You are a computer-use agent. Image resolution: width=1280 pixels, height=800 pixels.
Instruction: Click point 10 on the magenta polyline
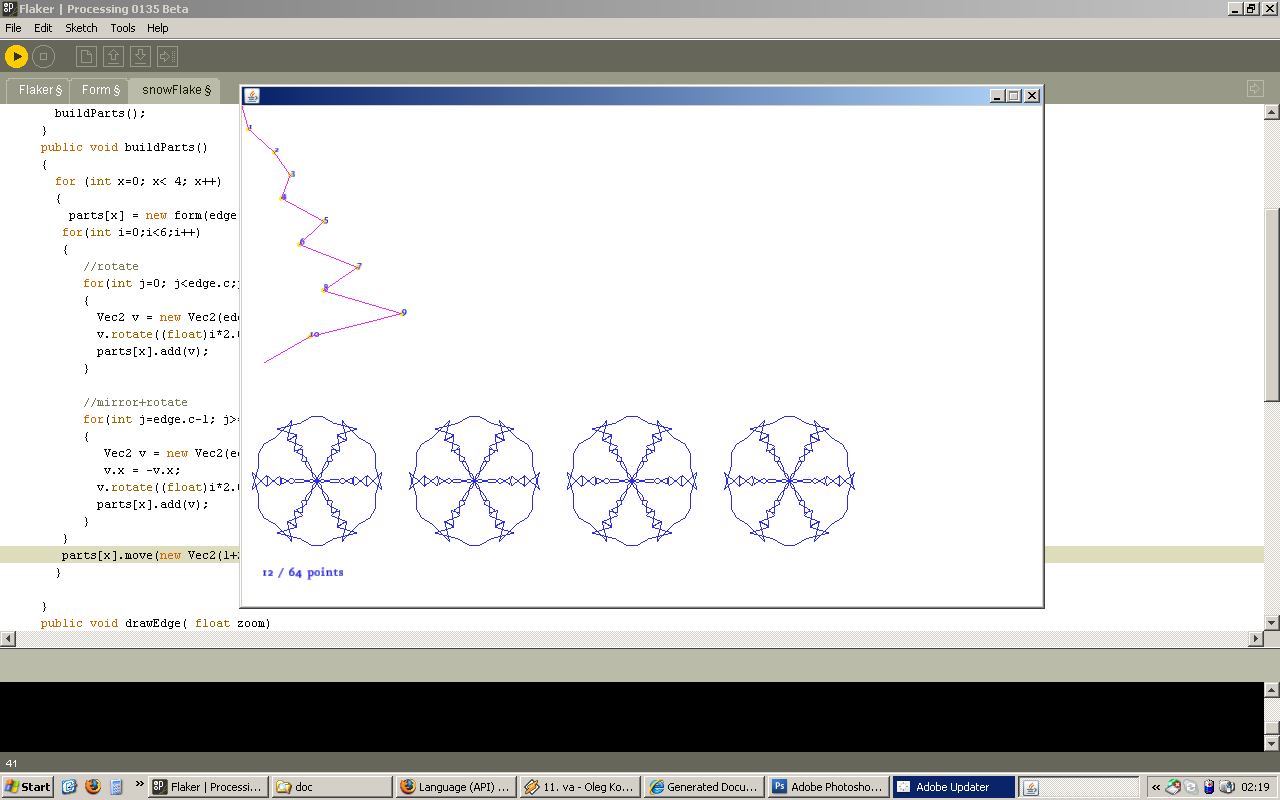(313, 334)
